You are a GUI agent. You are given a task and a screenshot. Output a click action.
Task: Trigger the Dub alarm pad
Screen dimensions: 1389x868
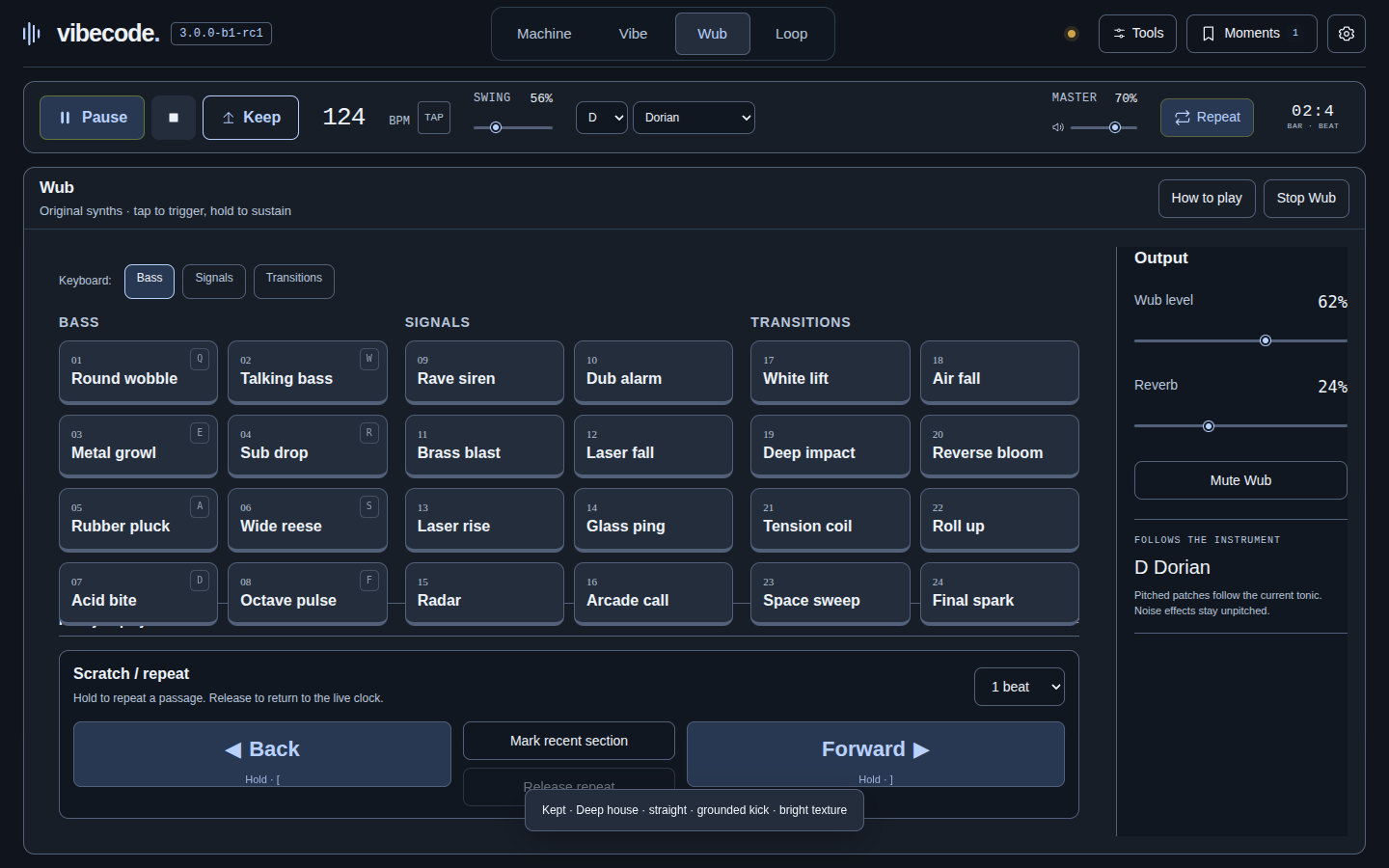coord(653,372)
